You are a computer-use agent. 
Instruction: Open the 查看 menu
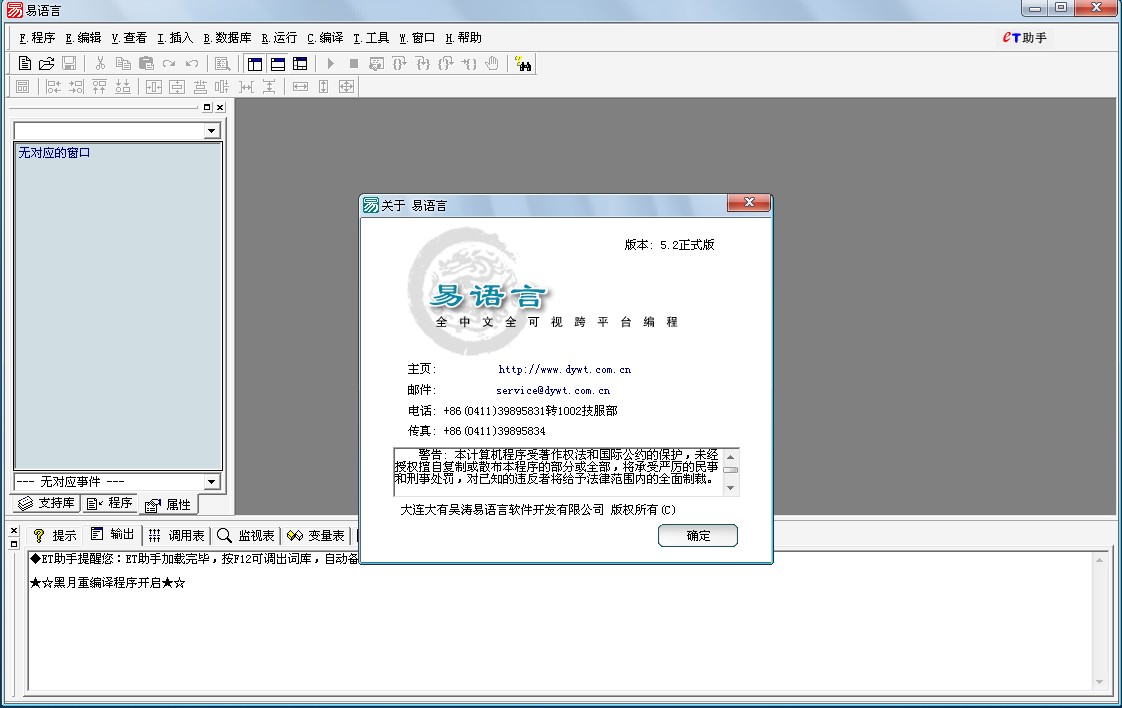pos(129,38)
